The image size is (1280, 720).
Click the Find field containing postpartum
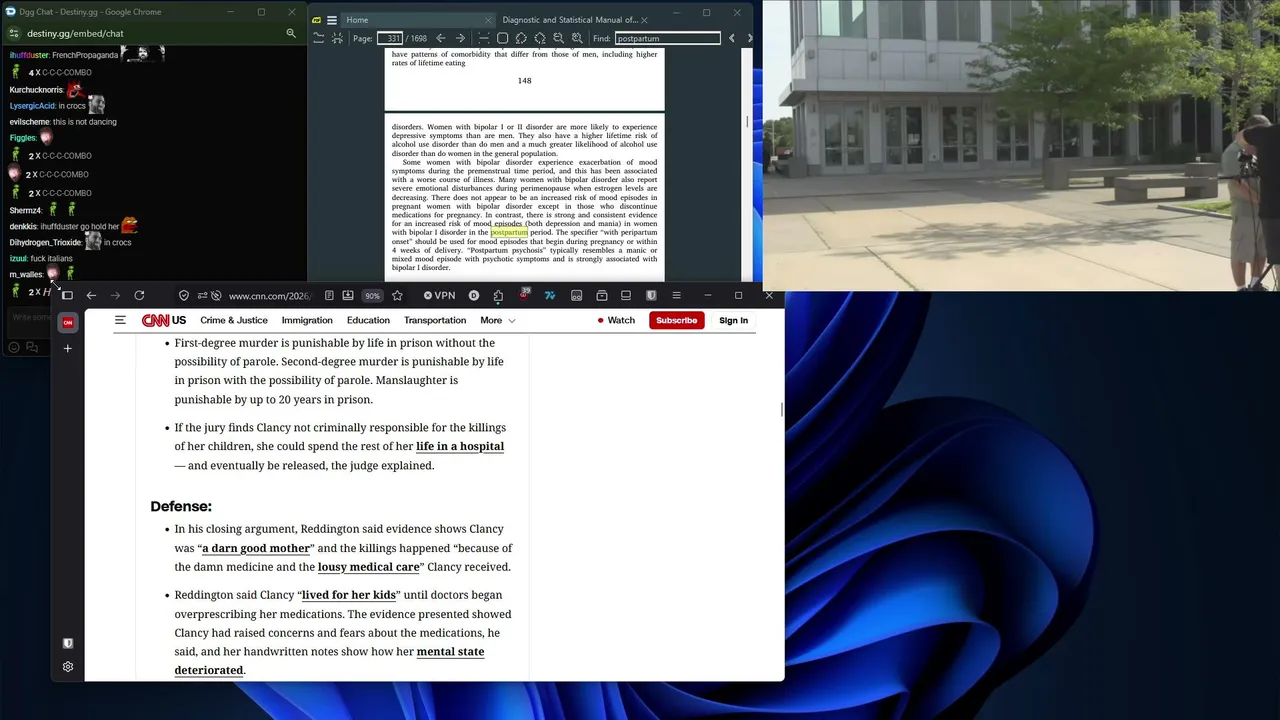(667, 38)
